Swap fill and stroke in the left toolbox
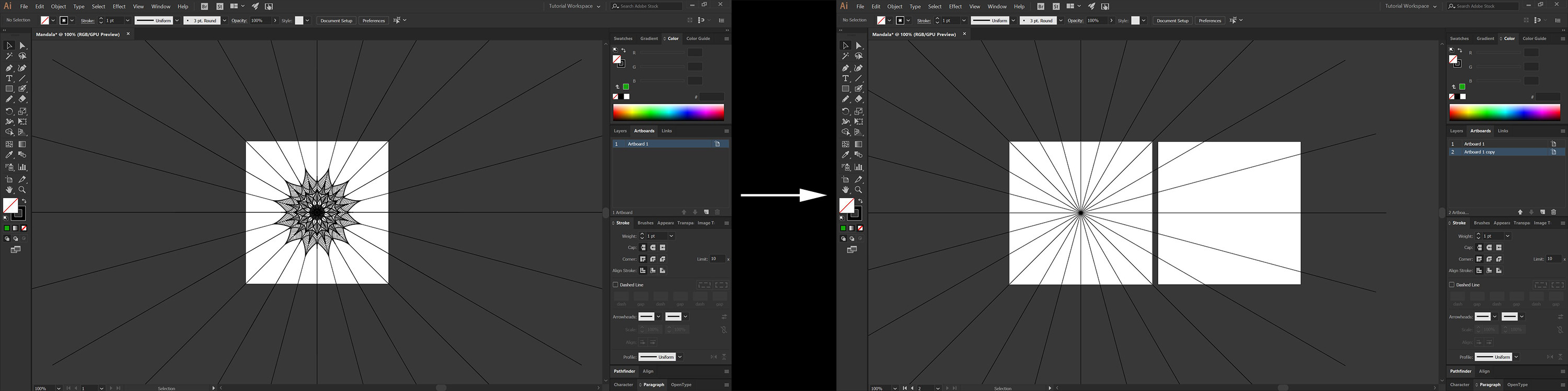The width and height of the screenshot is (1568, 391). pyautogui.click(x=25, y=201)
